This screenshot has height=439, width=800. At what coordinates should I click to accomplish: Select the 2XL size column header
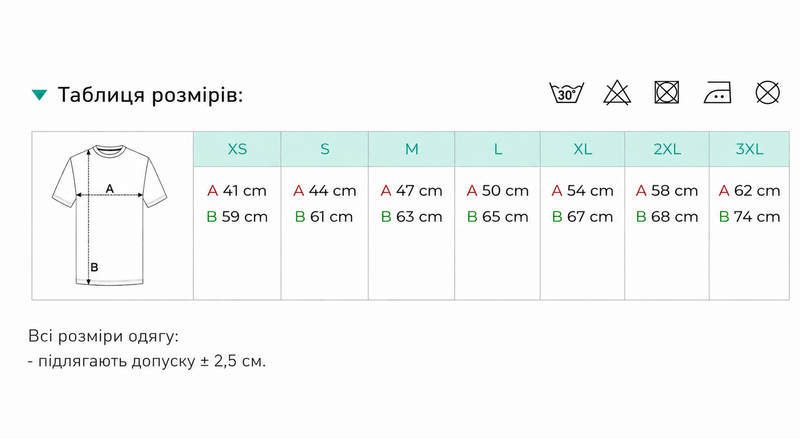667,149
